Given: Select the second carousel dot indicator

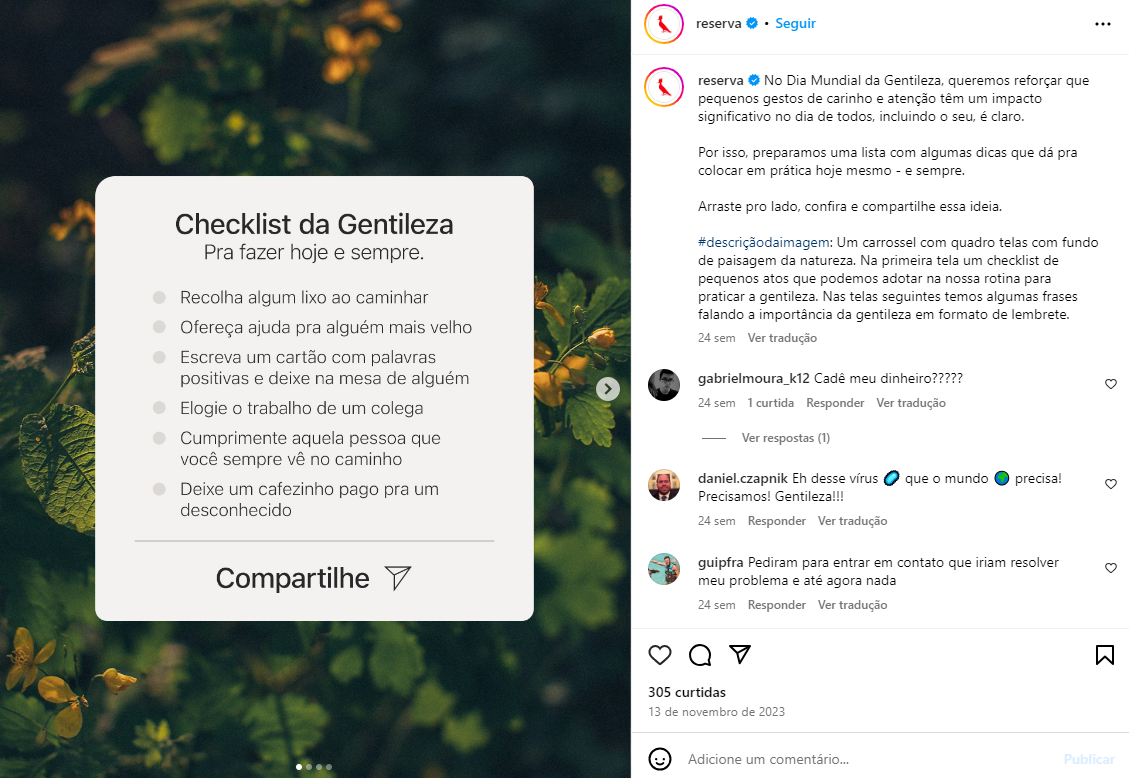Looking at the screenshot, I should [309, 767].
